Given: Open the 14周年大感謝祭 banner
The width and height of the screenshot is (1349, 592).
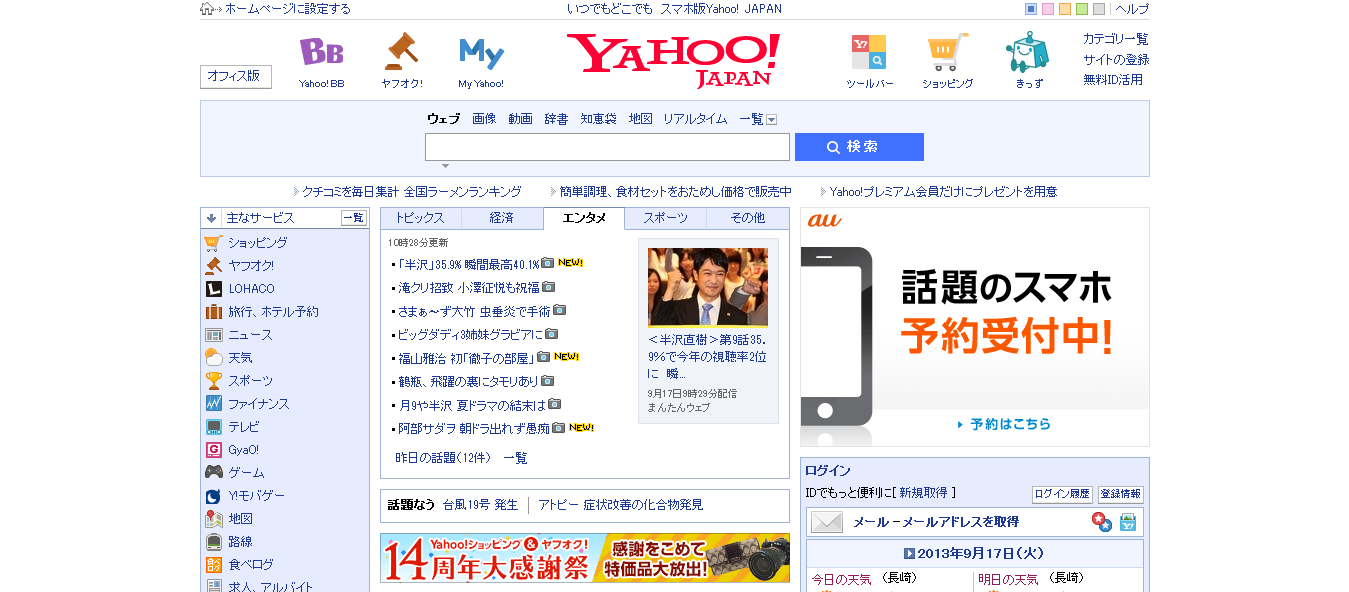Looking at the screenshot, I should [x=585, y=558].
